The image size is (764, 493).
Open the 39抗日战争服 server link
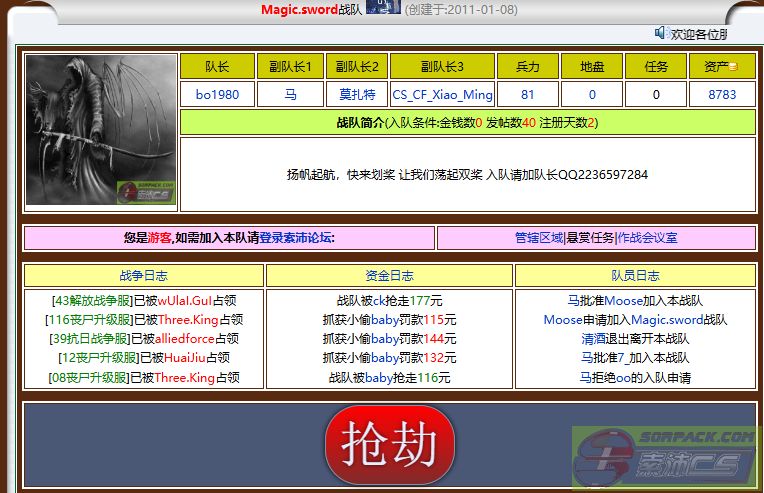click(x=90, y=339)
